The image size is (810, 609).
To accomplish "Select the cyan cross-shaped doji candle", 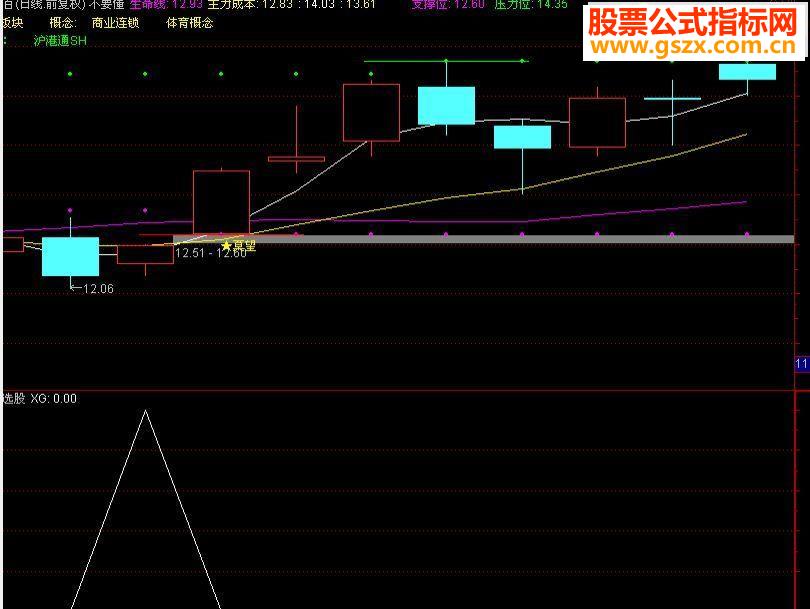I will click(x=672, y=99).
